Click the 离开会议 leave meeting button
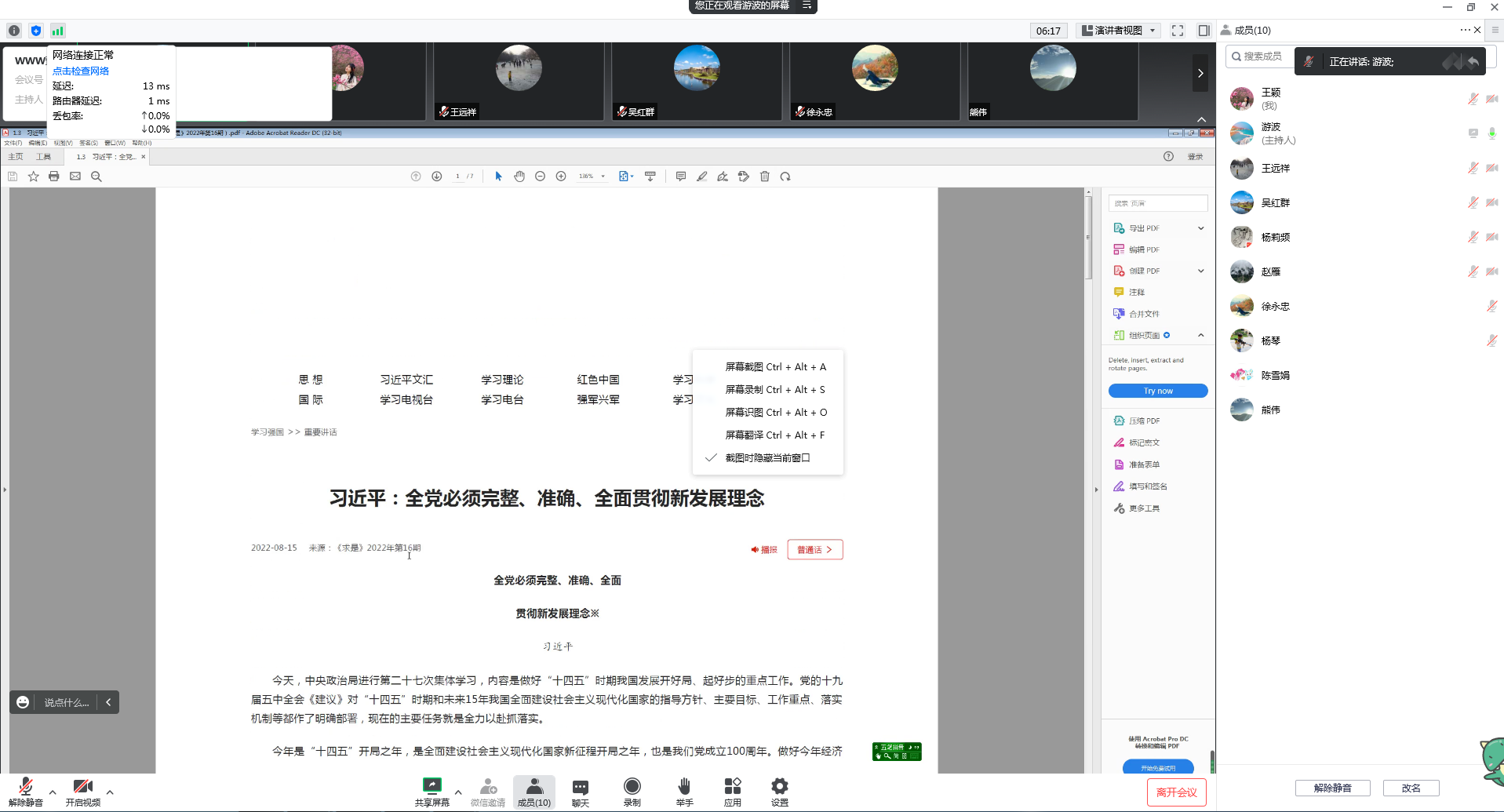The width and height of the screenshot is (1504, 812). (1176, 792)
